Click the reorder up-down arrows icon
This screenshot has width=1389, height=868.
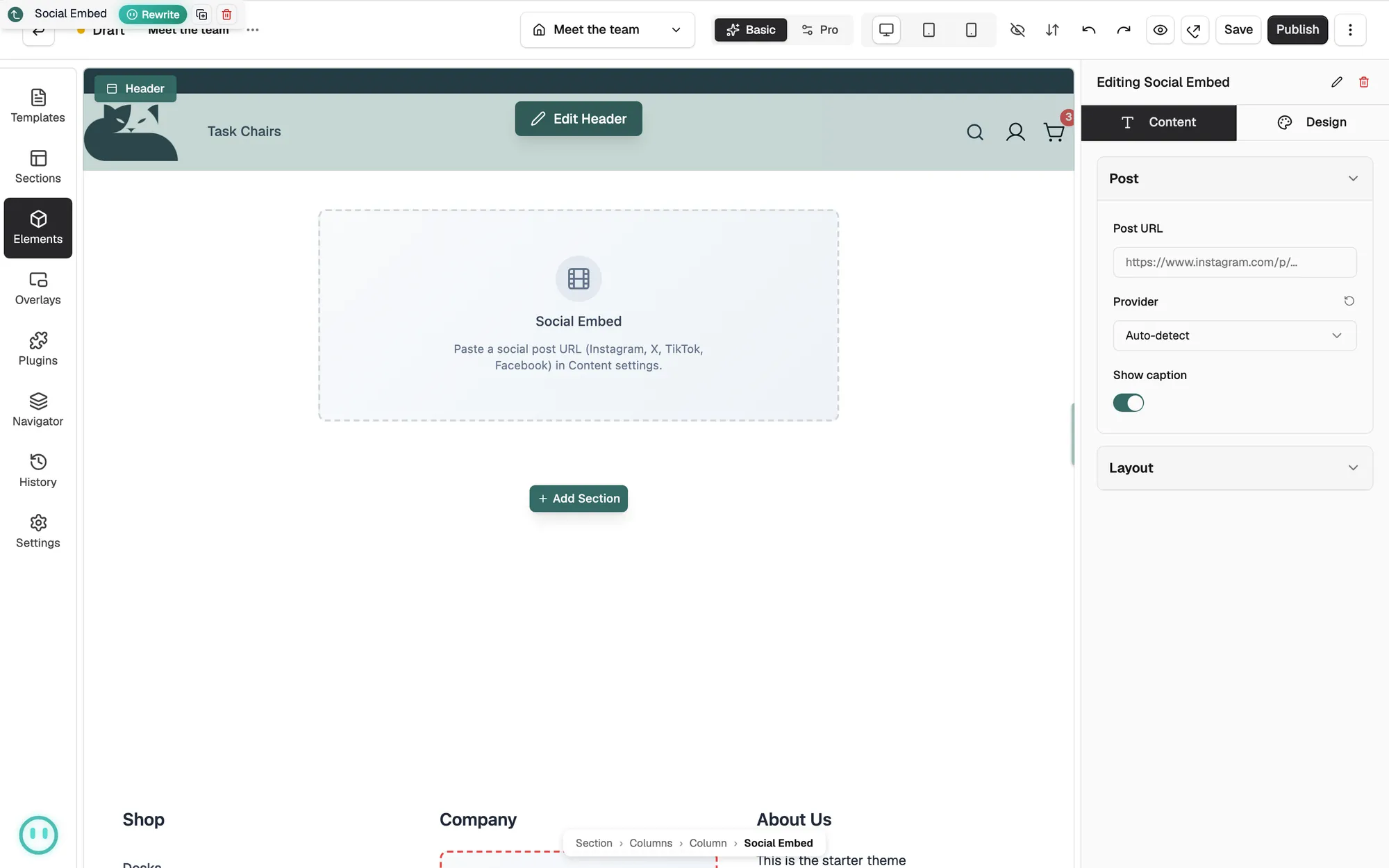click(1052, 30)
